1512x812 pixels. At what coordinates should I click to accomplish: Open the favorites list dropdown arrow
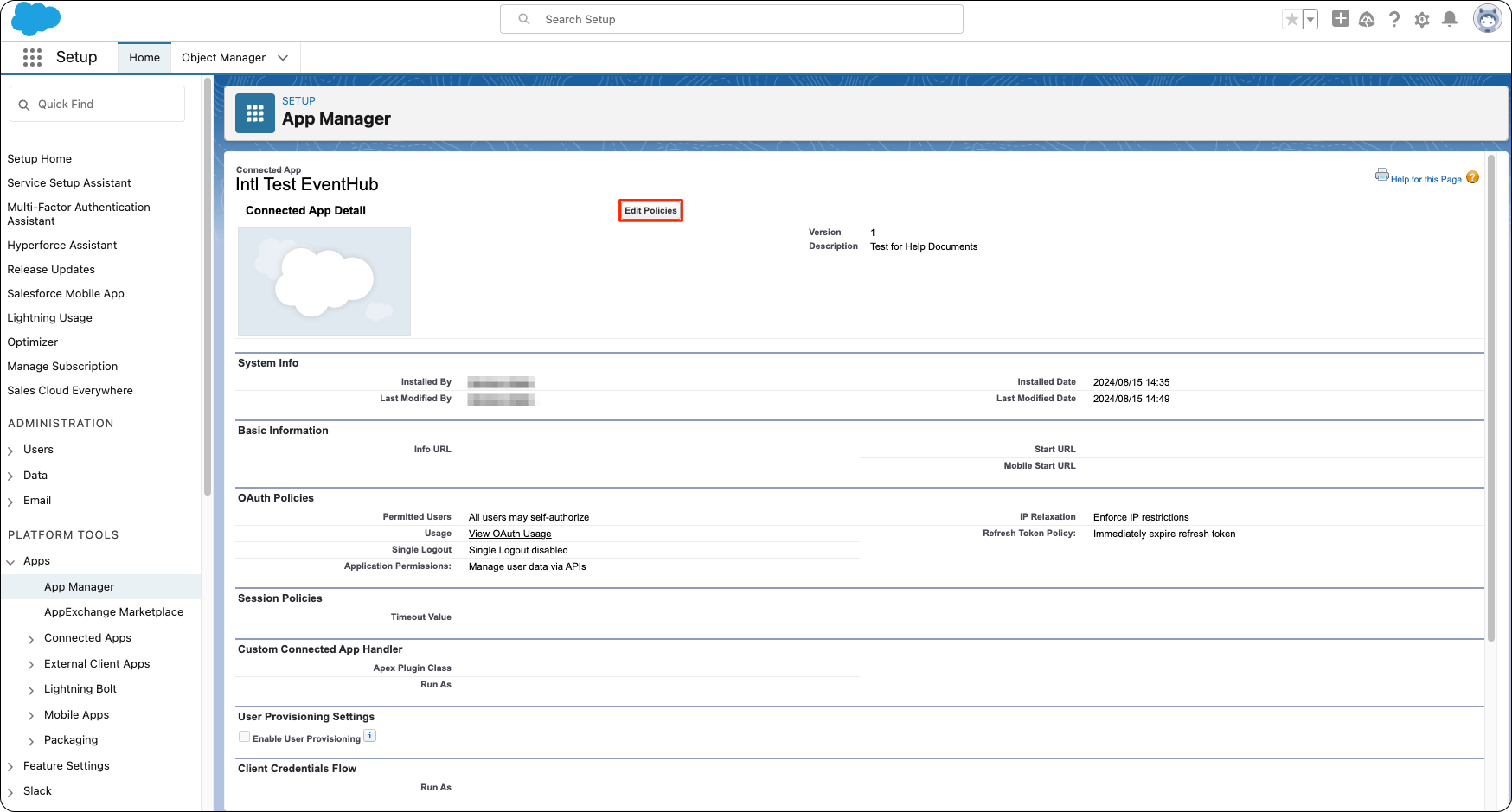(1310, 19)
